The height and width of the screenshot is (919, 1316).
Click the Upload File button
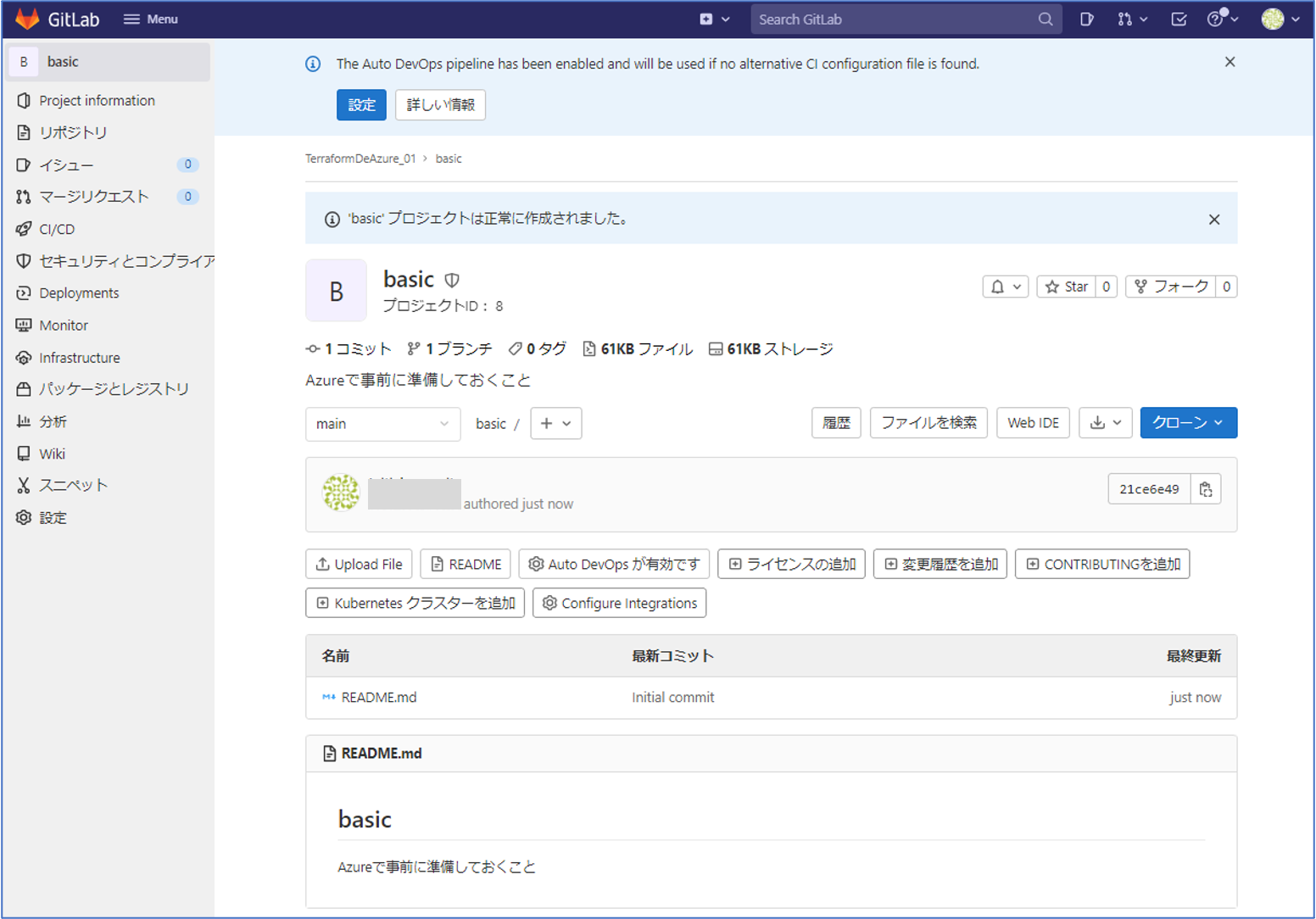coord(359,565)
